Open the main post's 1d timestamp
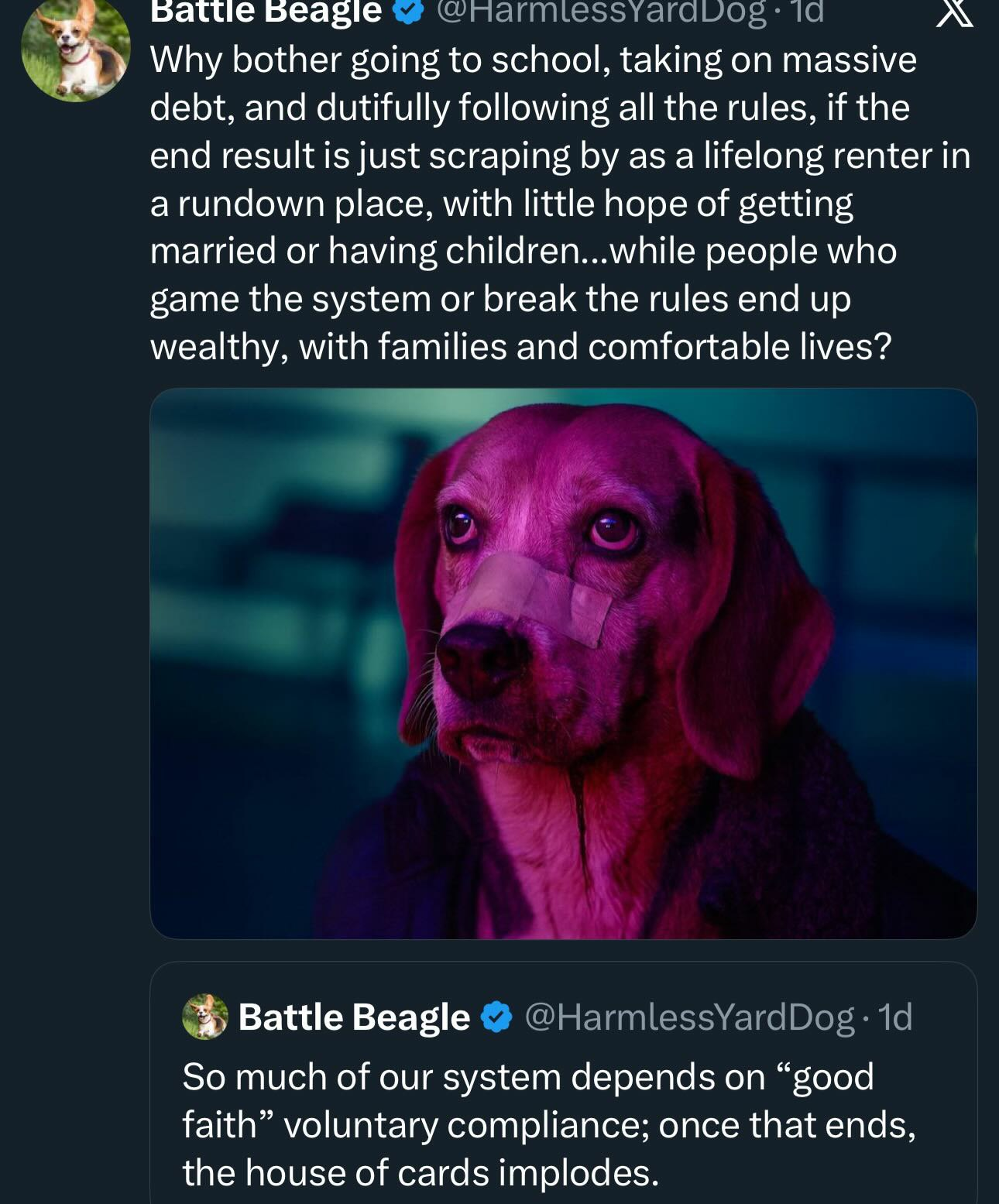 [807, 12]
